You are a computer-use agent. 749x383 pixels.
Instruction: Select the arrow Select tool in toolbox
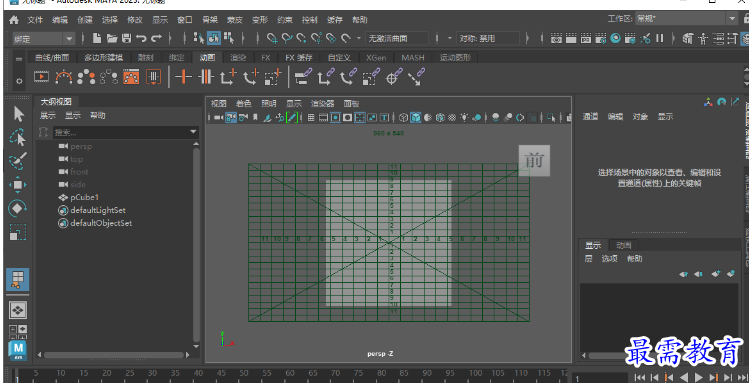[x=19, y=114]
